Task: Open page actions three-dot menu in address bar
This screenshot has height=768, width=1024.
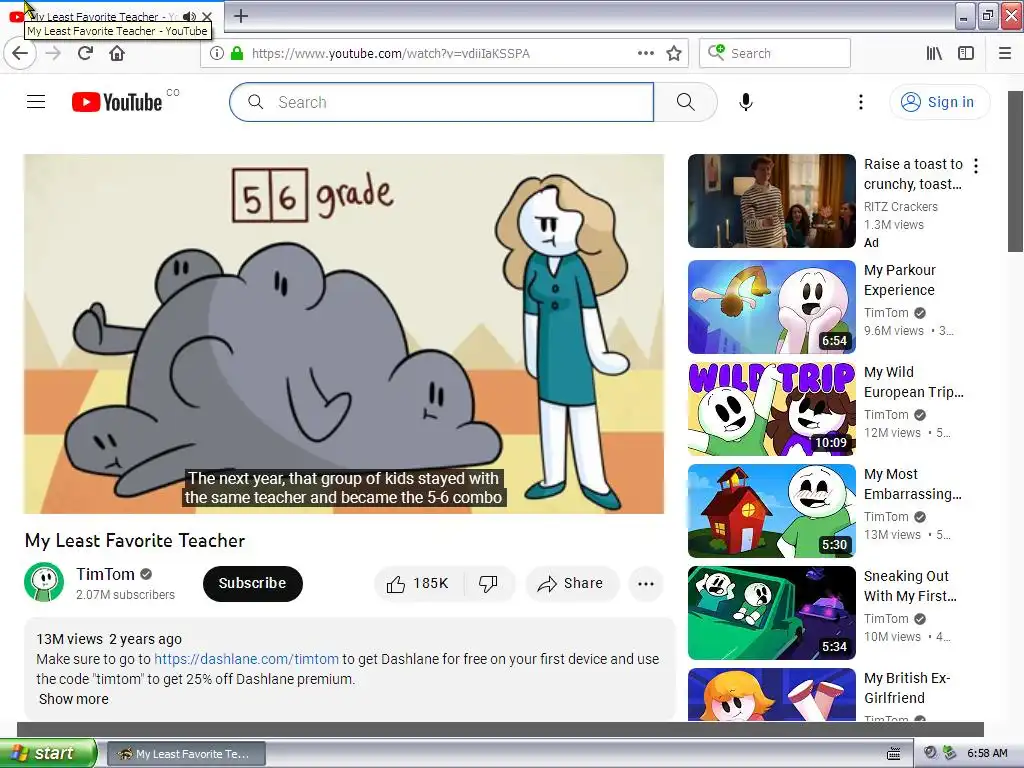Action: pos(646,54)
